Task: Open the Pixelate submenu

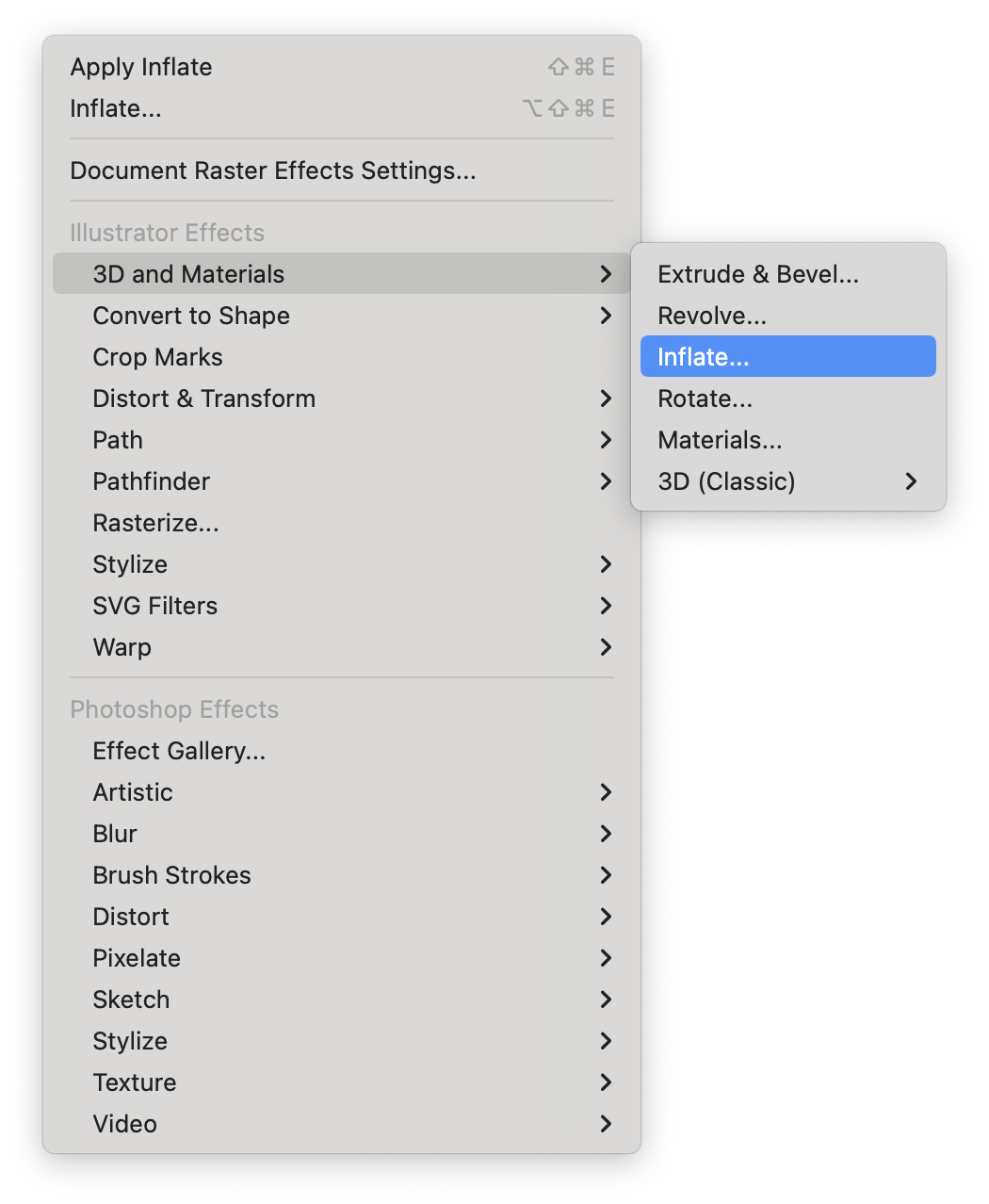Action: pos(342,958)
